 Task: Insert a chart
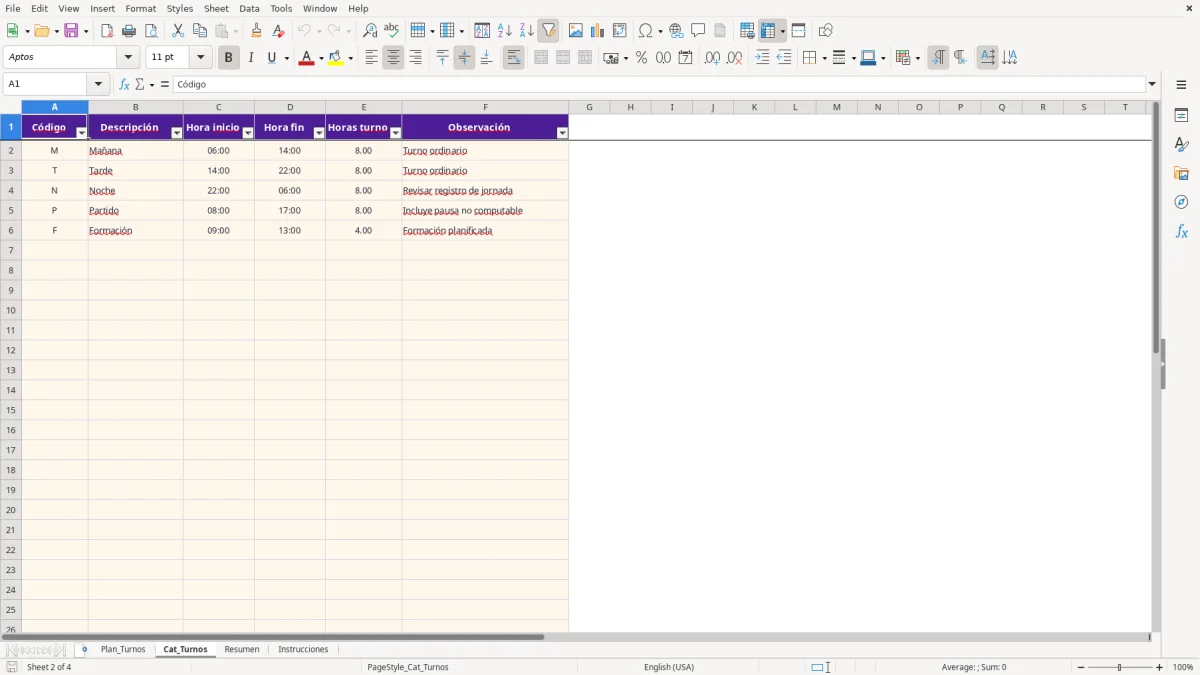click(x=597, y=31)
